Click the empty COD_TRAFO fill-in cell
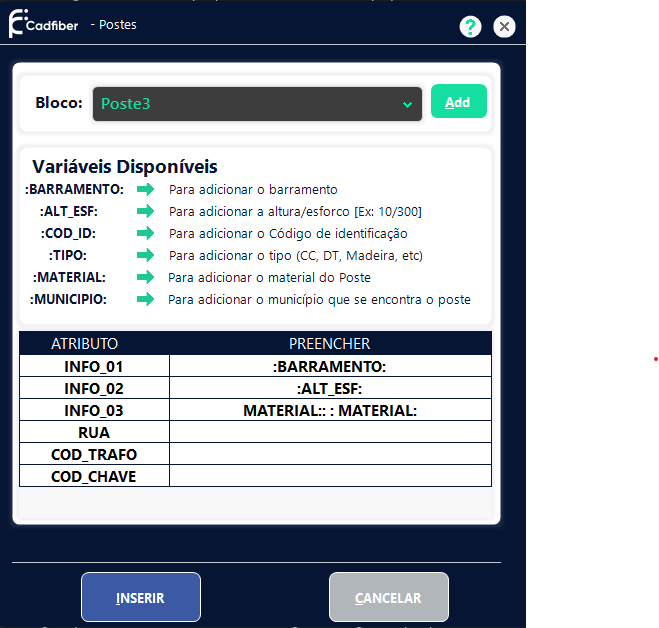Image resolution: width=659 pixels, height=628 pixels. pos(330,455)
